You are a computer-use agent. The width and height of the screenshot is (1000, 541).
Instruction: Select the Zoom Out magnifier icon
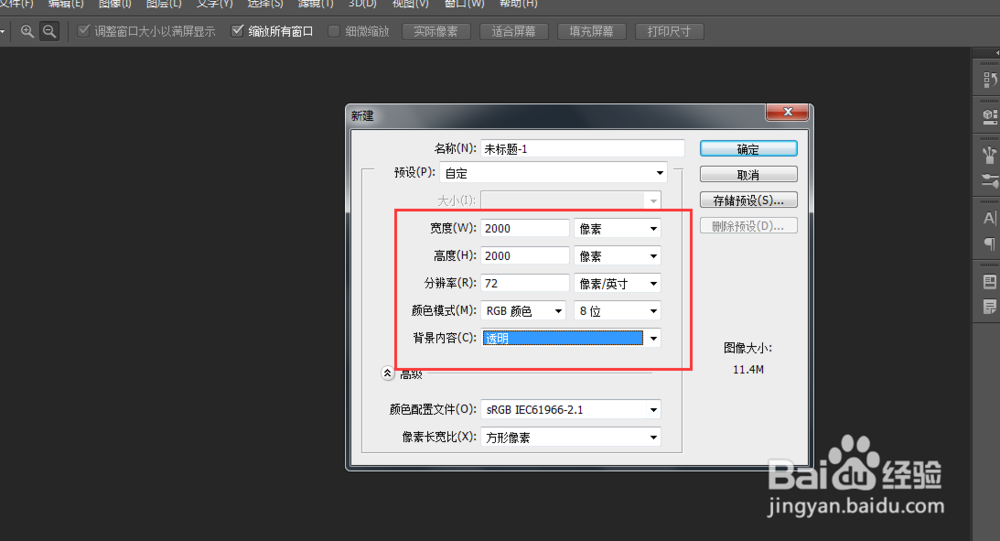[49, 31]
